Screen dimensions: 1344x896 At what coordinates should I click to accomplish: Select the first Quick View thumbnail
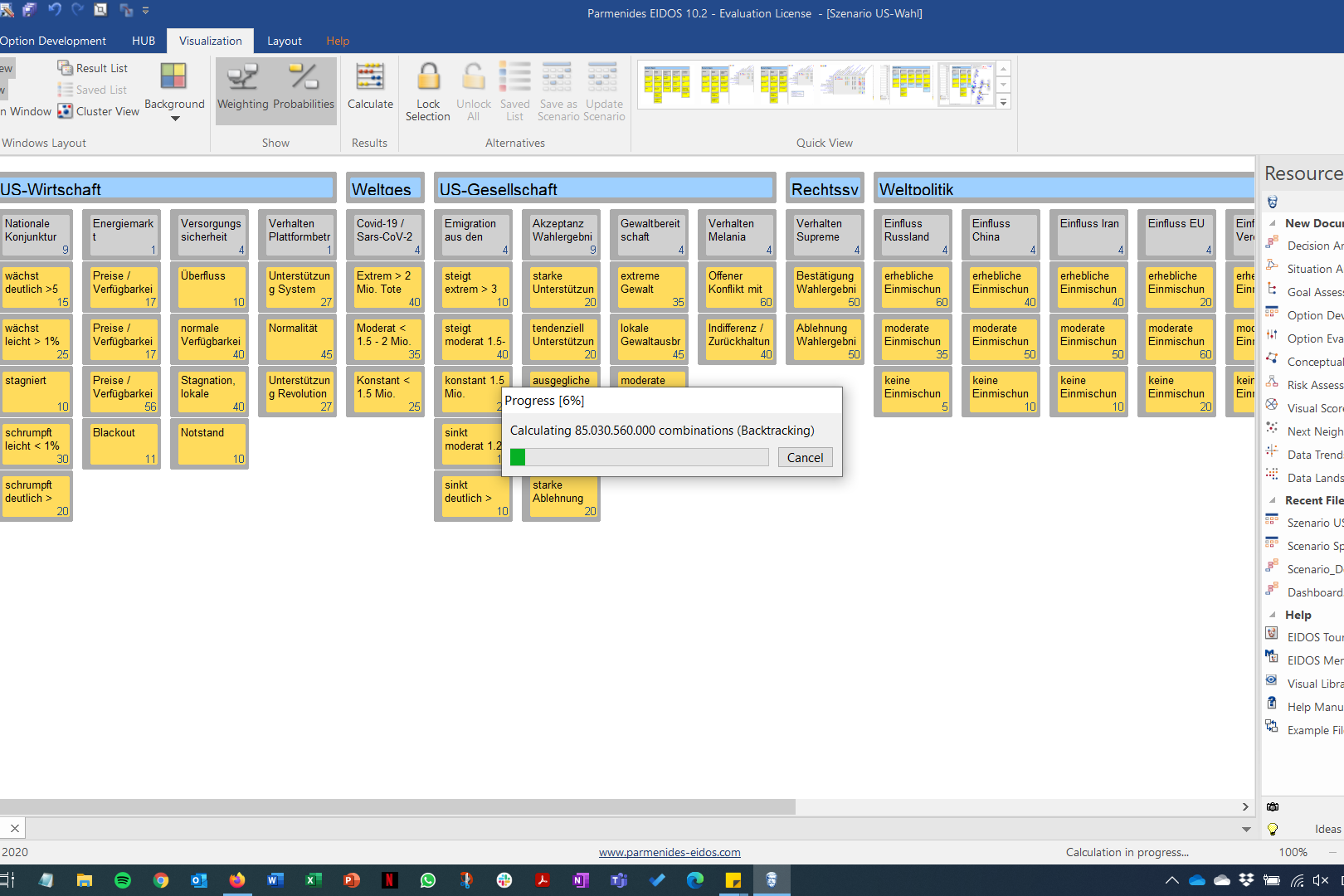(667, 84)
